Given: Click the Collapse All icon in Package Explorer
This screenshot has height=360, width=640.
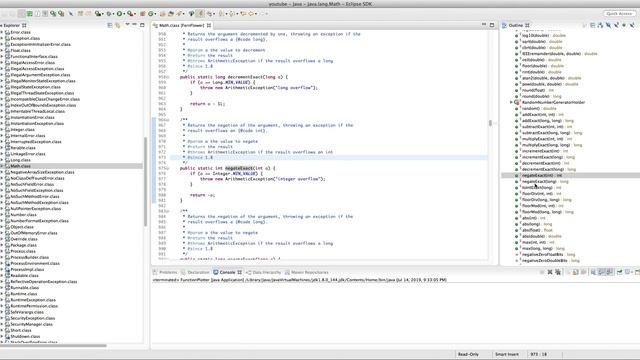Looking at the screenshot, I should pos(110,25).
